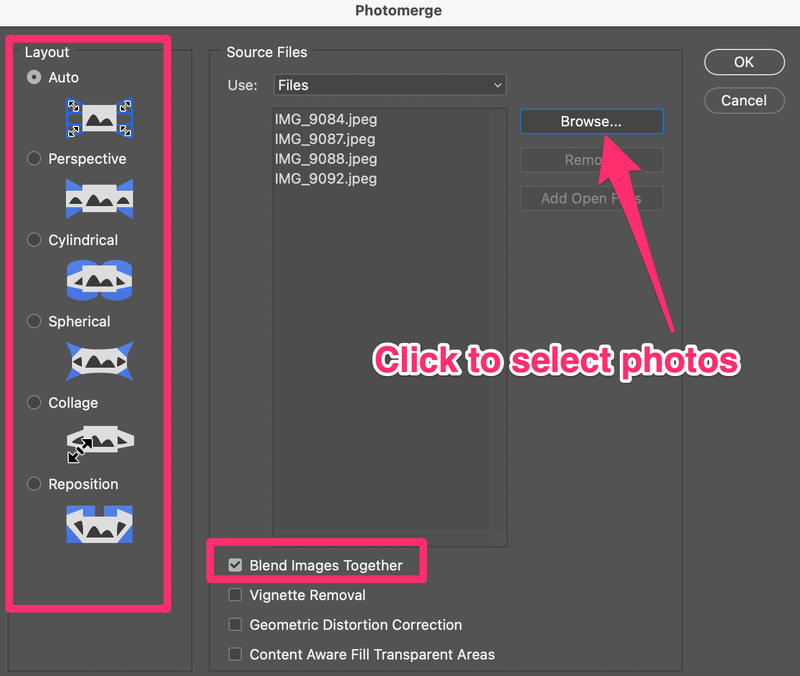
Task: Click the Cylindrical layout preview icon
Action: pyautogui.click(x=99, y=281)
